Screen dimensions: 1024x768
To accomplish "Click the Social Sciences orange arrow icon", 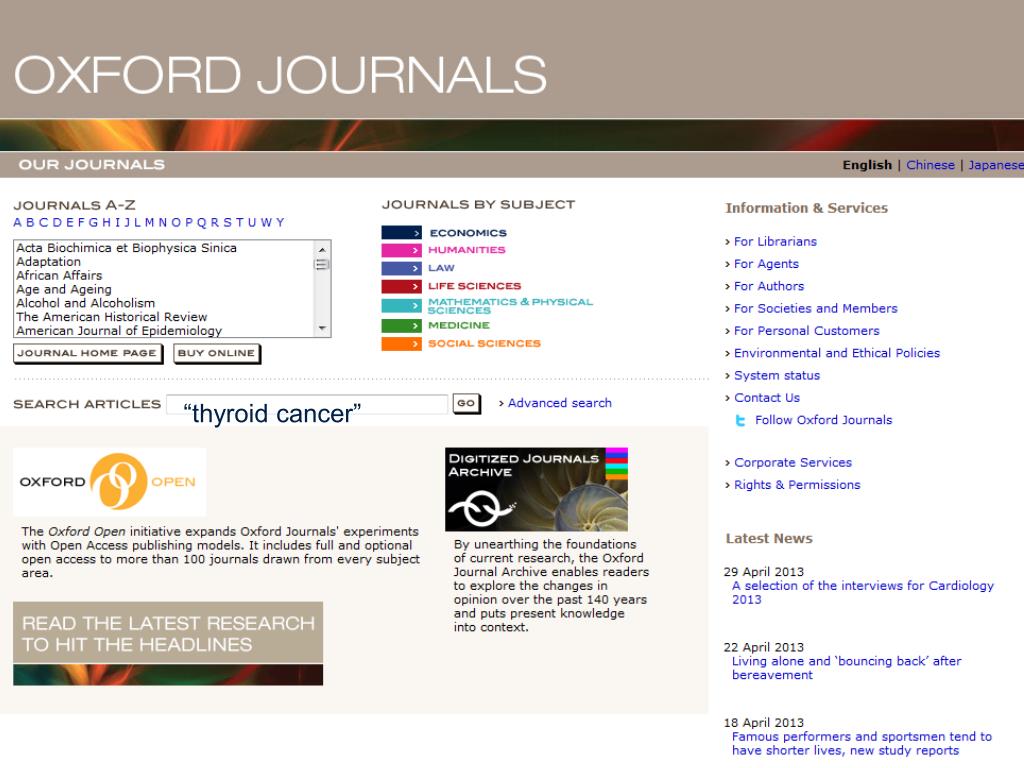I will tap(401, 344).
